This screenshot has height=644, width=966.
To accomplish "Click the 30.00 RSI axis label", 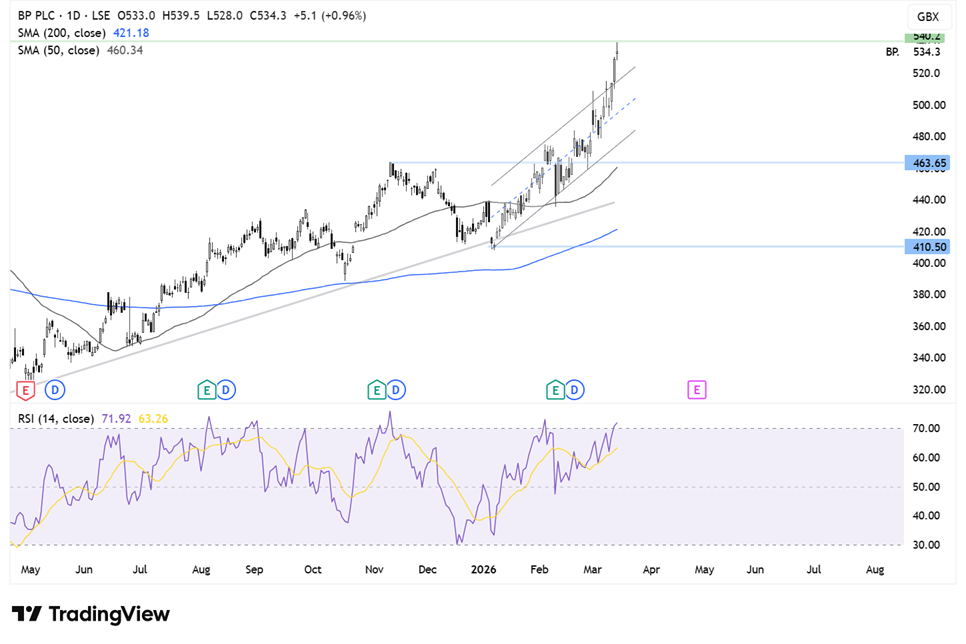I will tap(926, 545).
